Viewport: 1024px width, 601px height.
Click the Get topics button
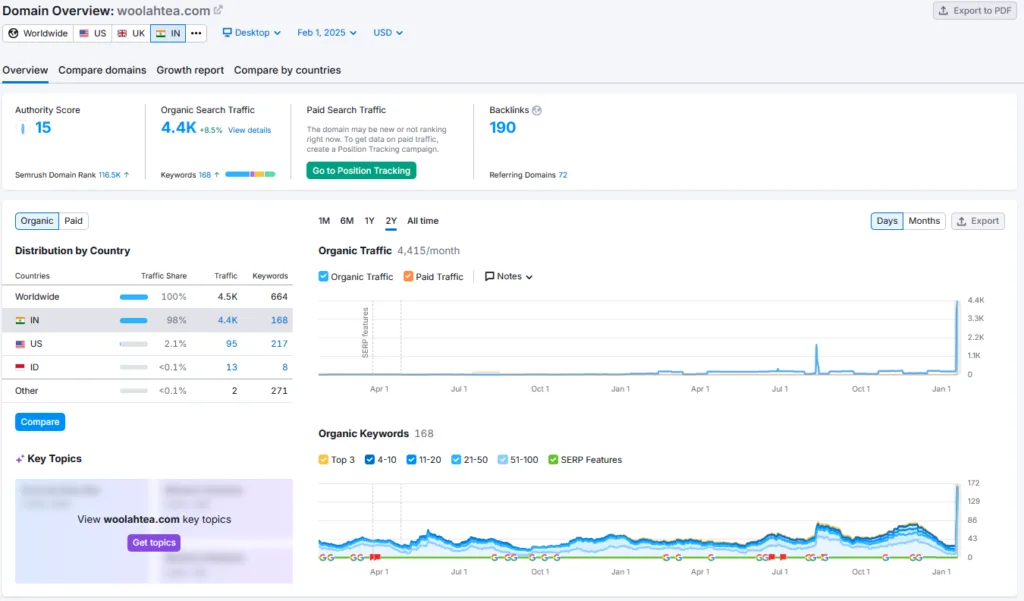click(154, 543)
